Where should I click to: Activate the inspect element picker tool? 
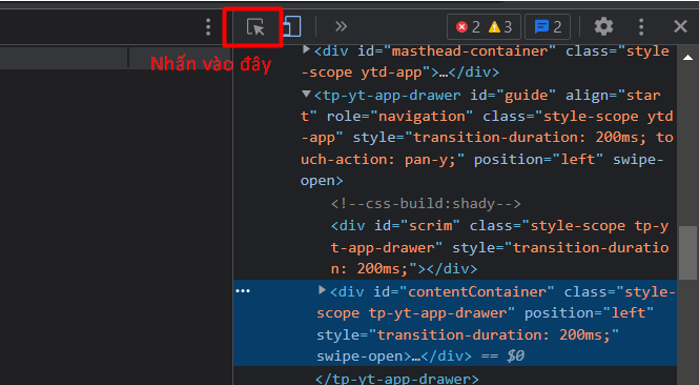tap(256, 27)
